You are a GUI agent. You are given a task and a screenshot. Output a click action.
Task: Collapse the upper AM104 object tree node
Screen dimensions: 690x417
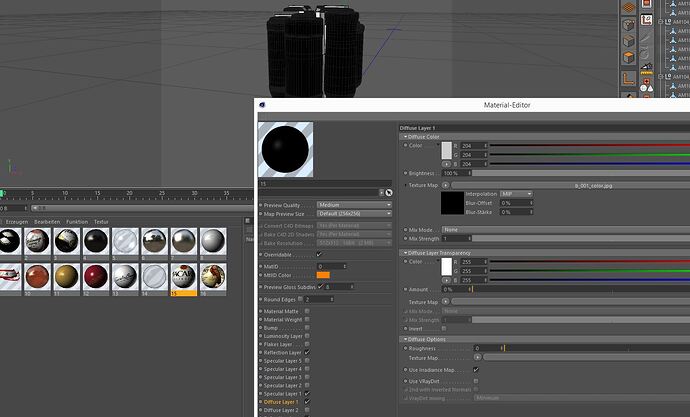[661, 21]
